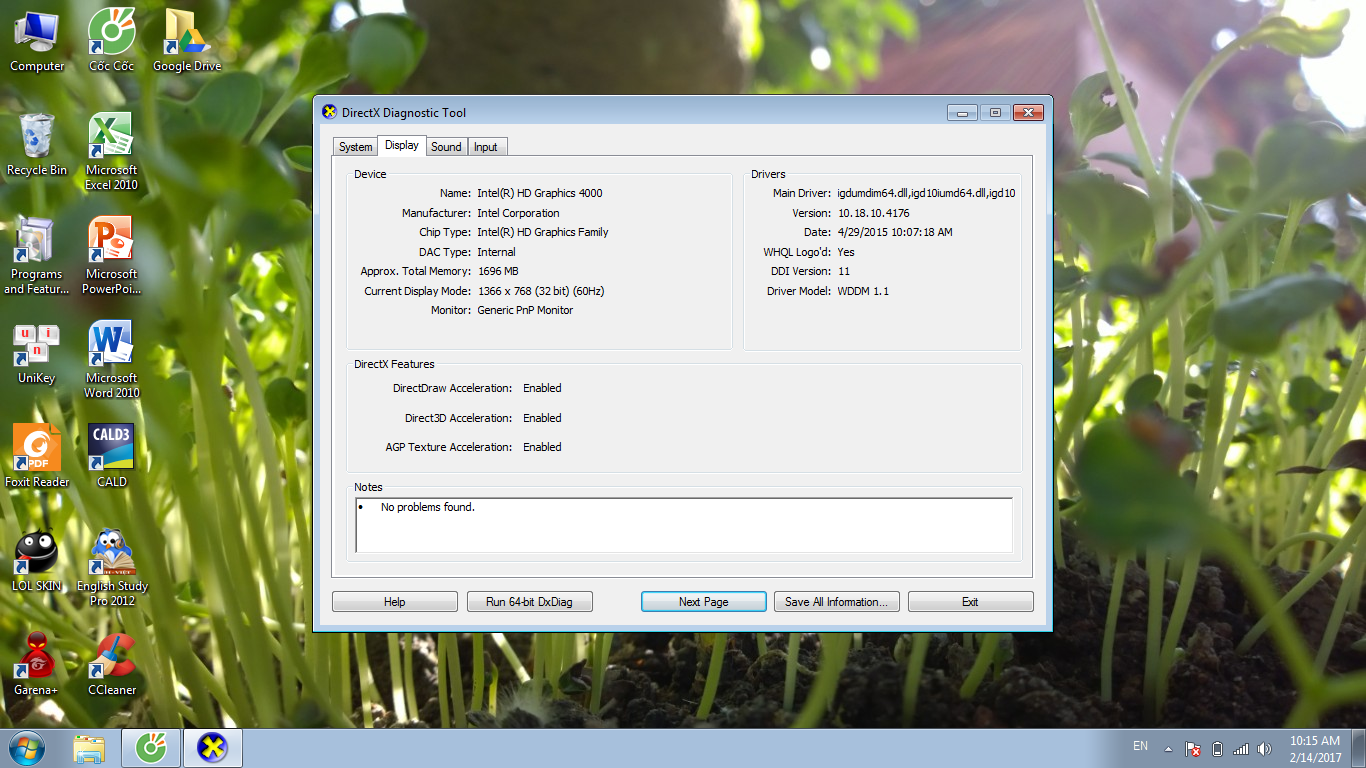
Task: Click the volume speaker tray icon
Action: point(1264,748)
